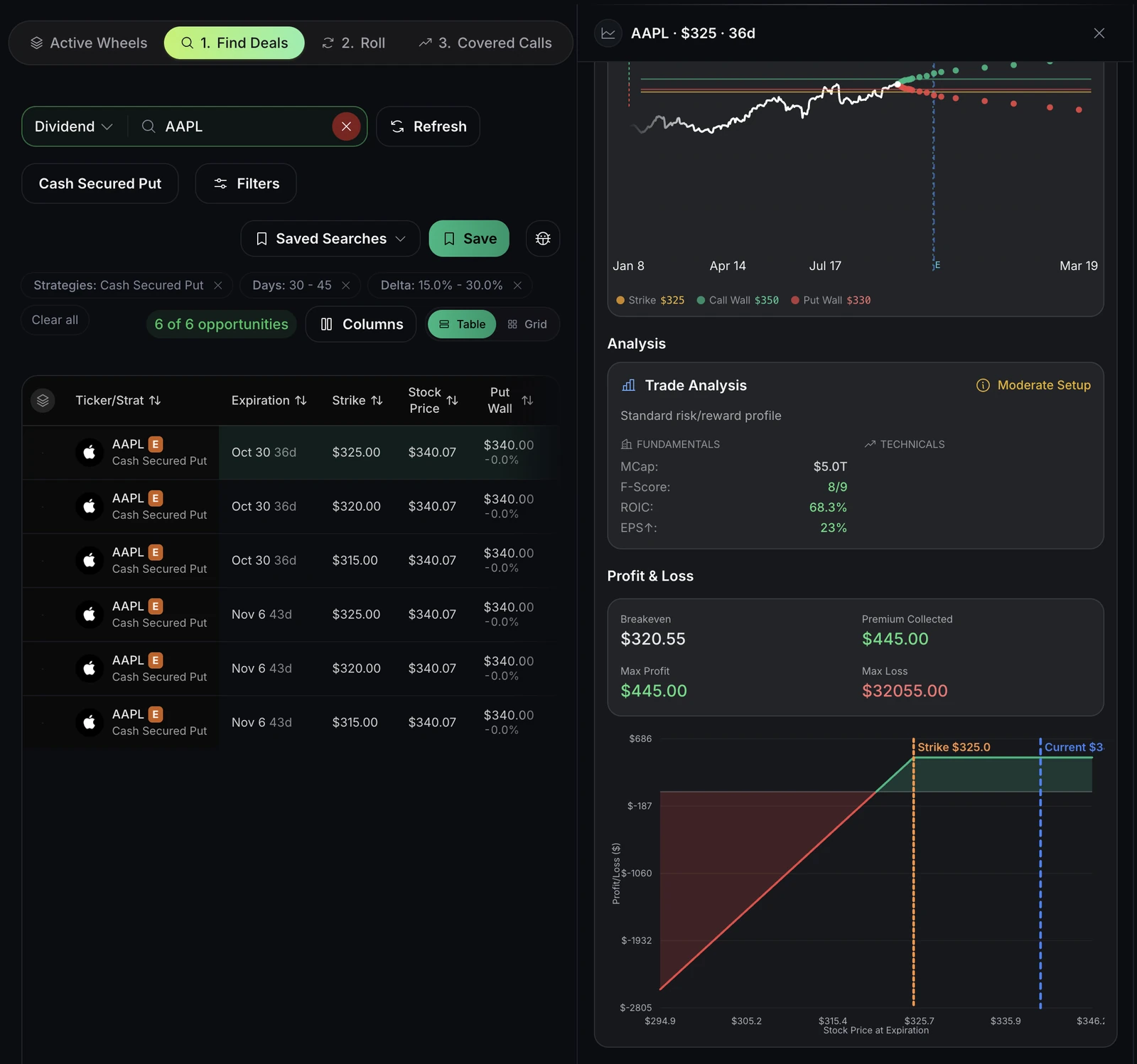Open the Cash Secured Put strategy selector
Screen dimensions: 1137x1064
[x=100, y=183]
